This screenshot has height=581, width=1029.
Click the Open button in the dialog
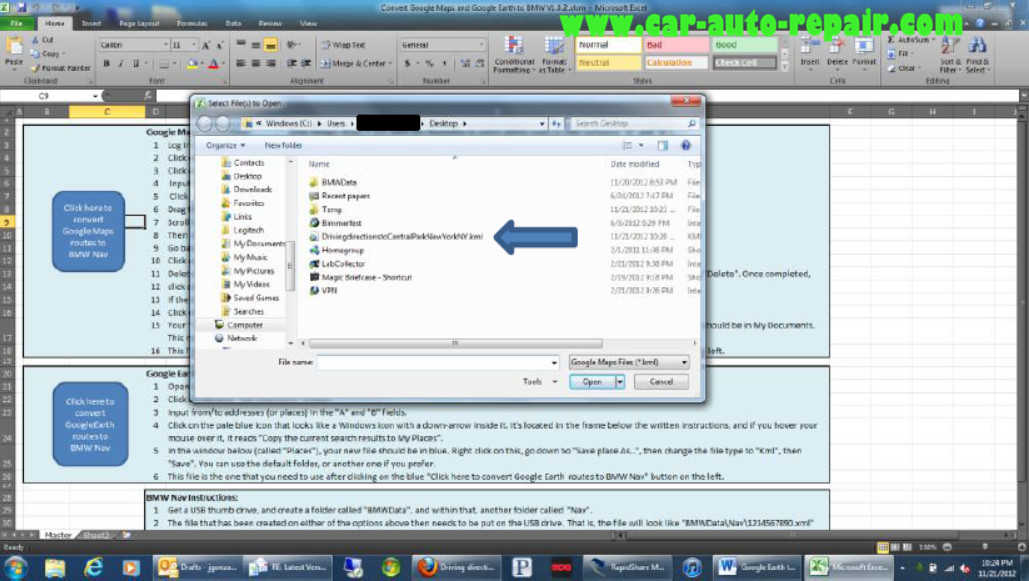tap(592, 381)
